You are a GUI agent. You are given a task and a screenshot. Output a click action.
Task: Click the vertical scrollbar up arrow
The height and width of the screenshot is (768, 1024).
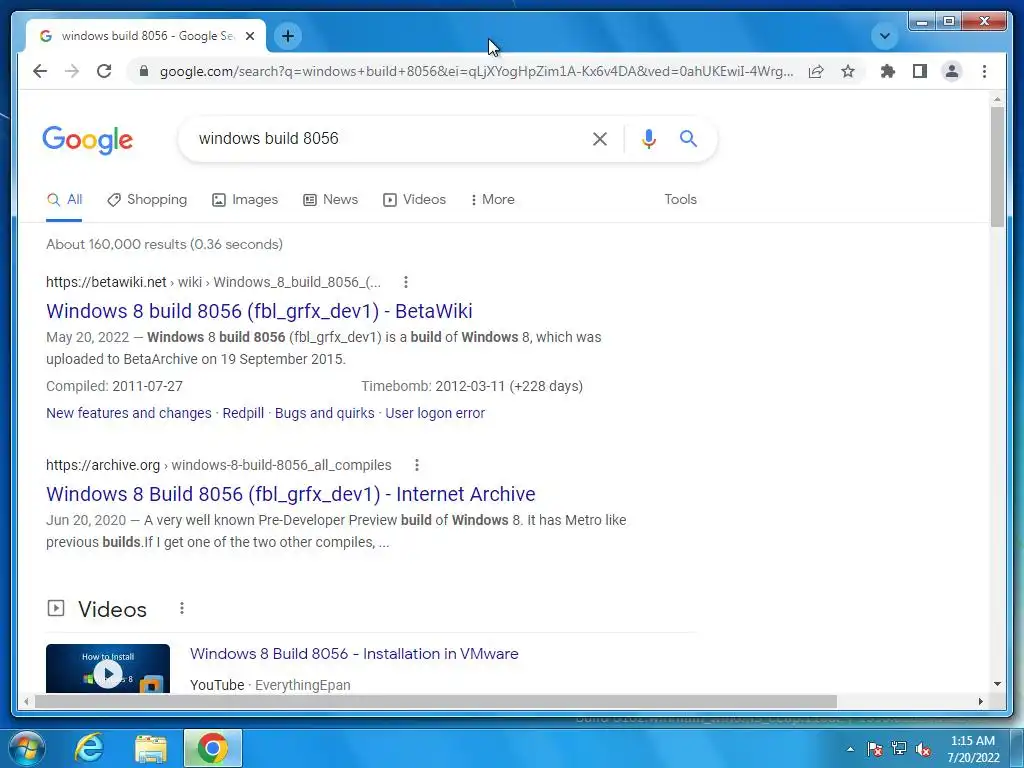click(x=997, y=99)
